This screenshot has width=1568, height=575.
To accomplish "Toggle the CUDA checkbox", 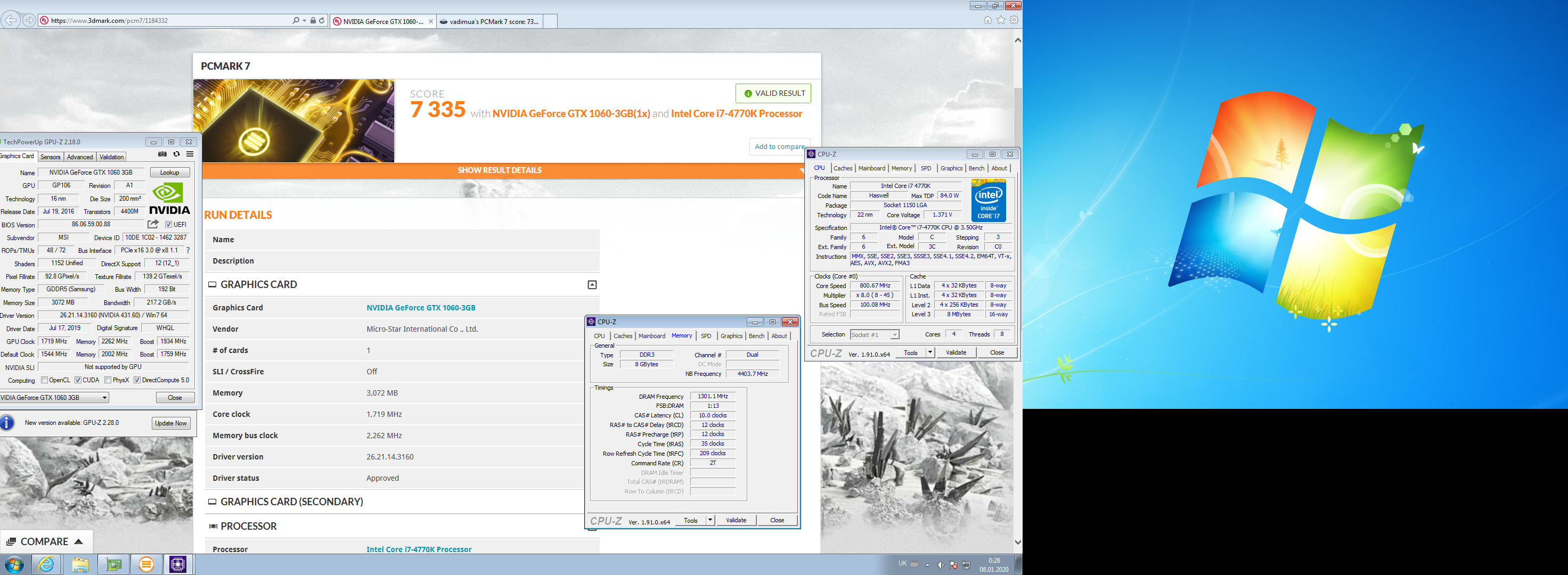I will tap(78, 380).
